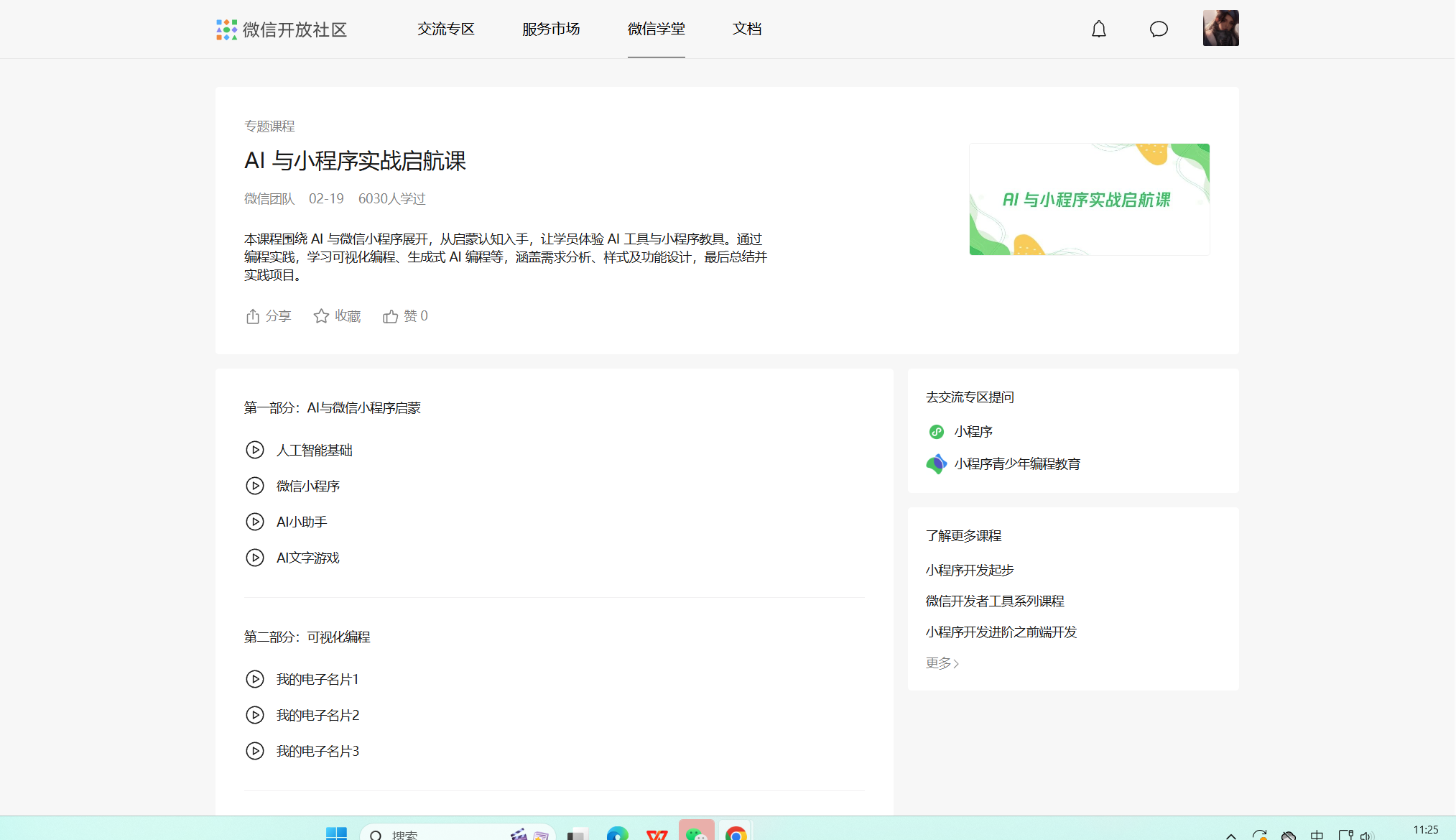Click the user profile avatar

(1221, 28)
